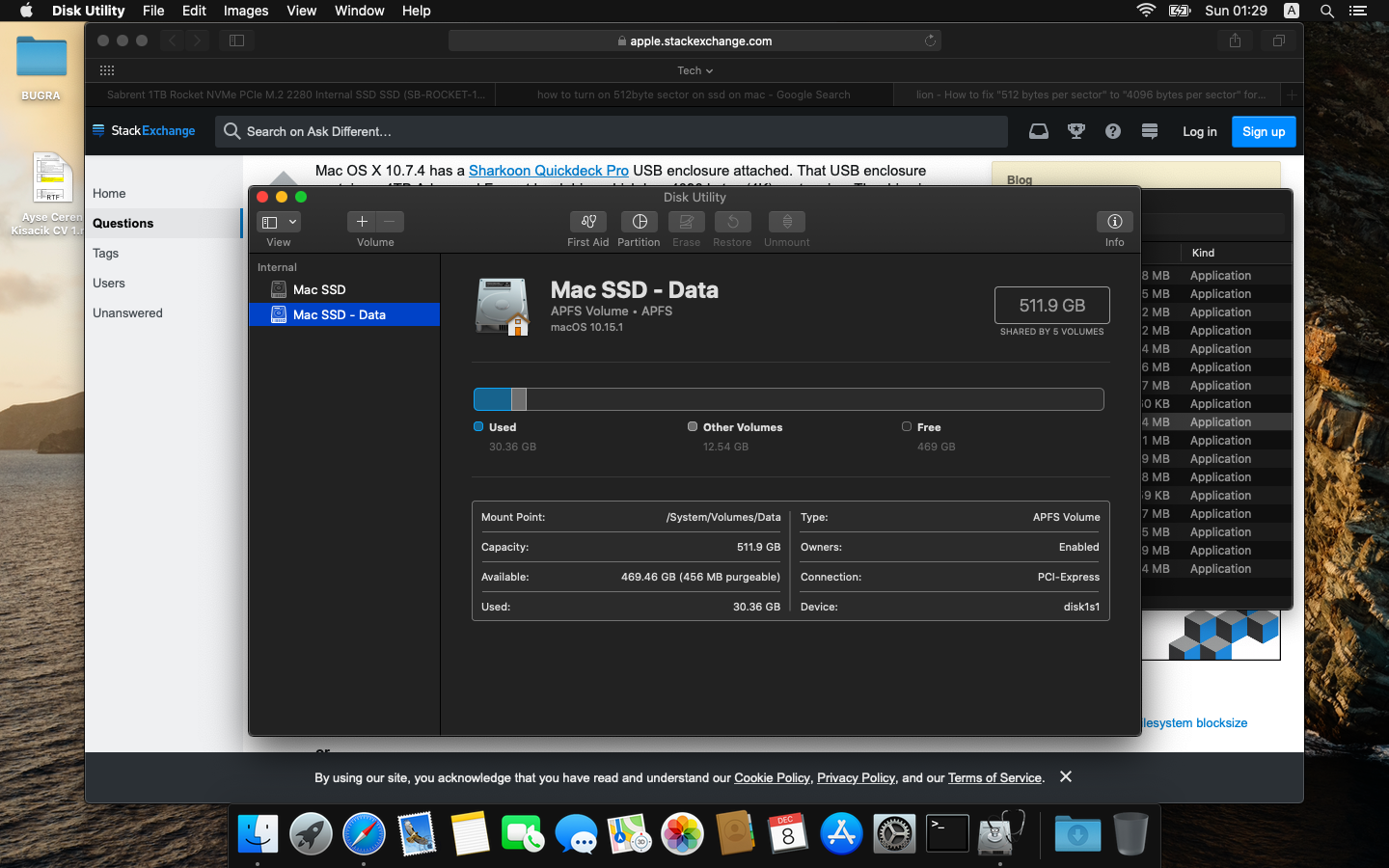
Task: Click the Safari Share button
Action: click(1235, 41)
